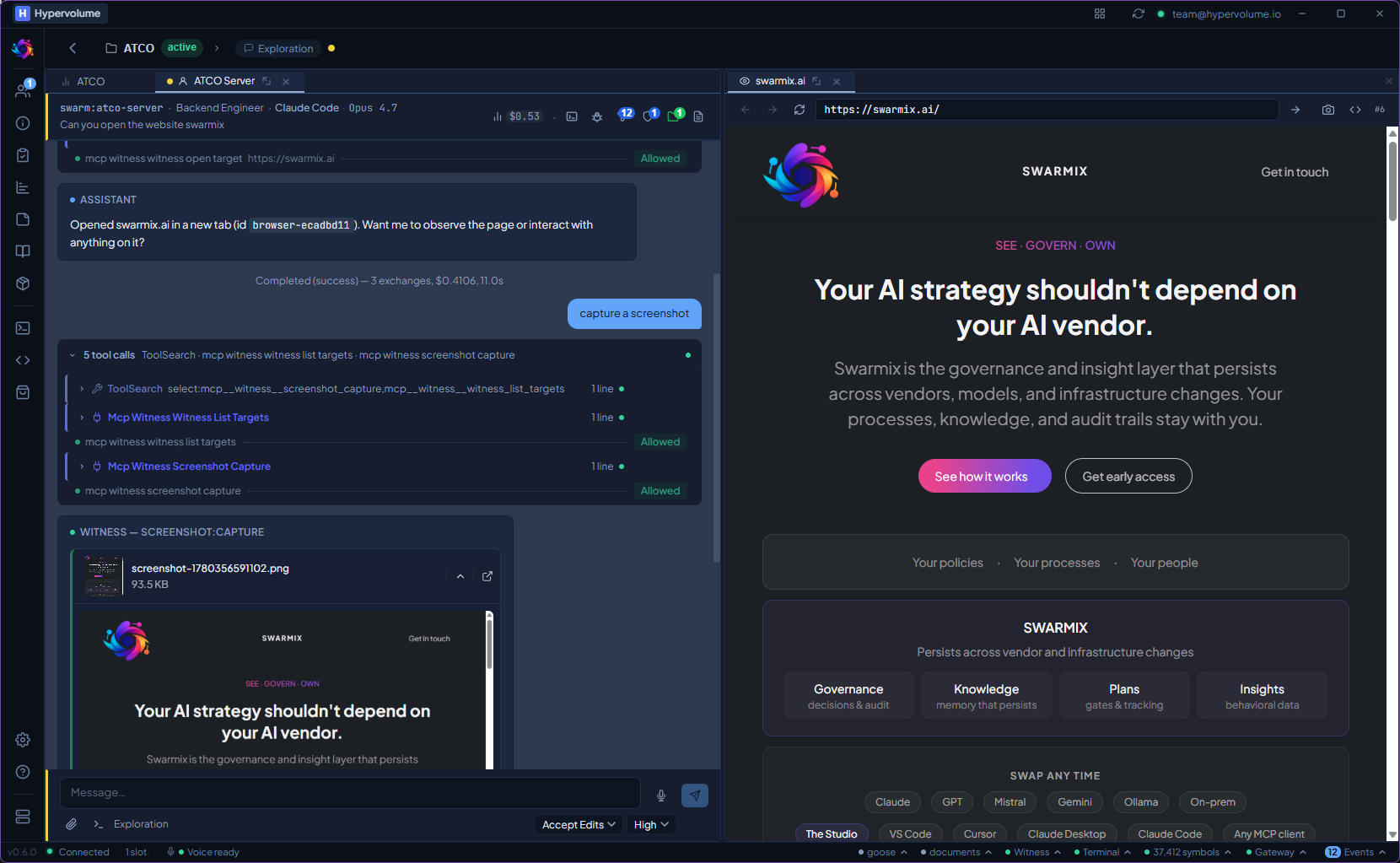The width and height of the screenshot is (1400, 863).
Task: Open the info circle icon in left sidebar
Action: [x=23, y=123]
